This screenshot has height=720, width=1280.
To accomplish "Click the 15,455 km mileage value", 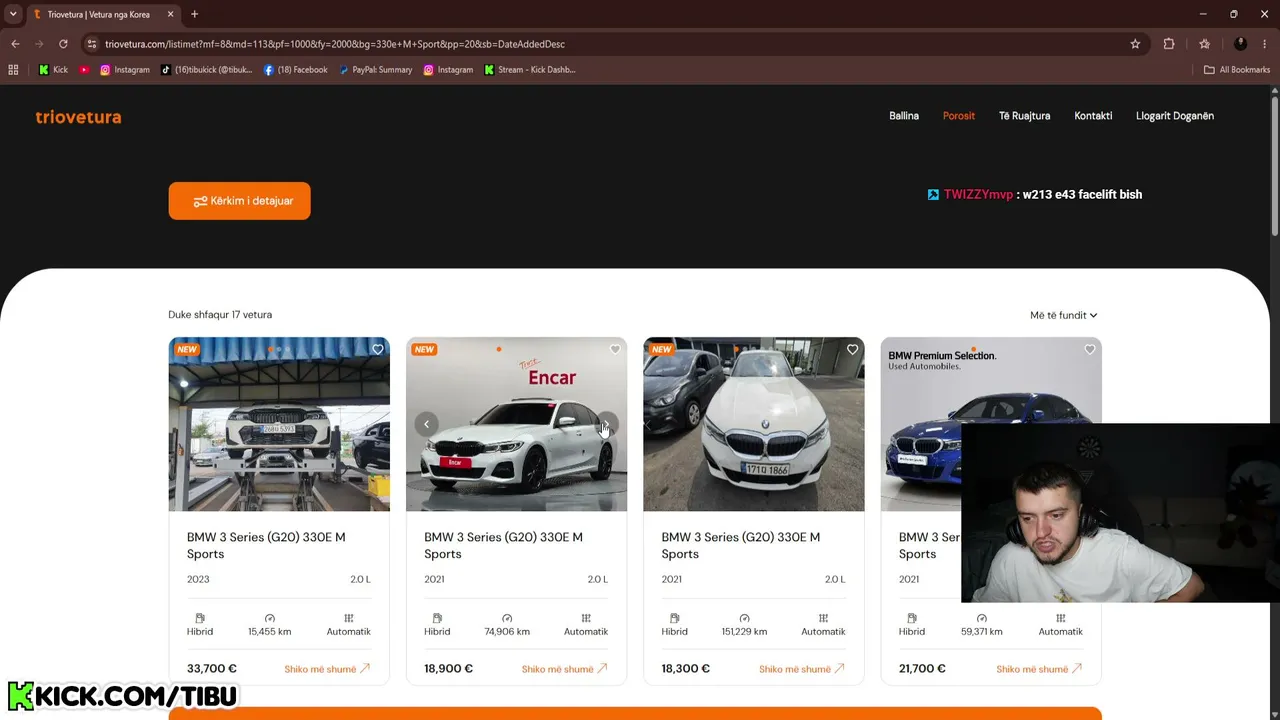I will coord(269,632).
